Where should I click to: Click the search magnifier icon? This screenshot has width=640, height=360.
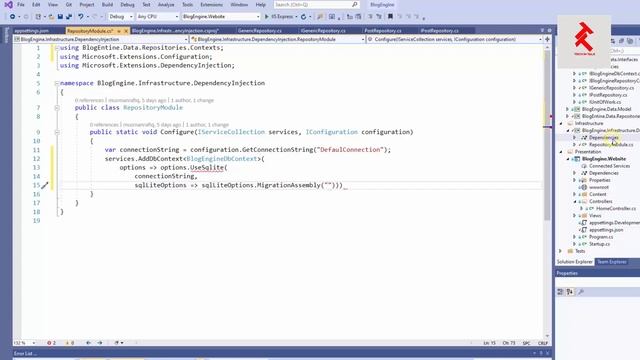(x=355, y=4)
